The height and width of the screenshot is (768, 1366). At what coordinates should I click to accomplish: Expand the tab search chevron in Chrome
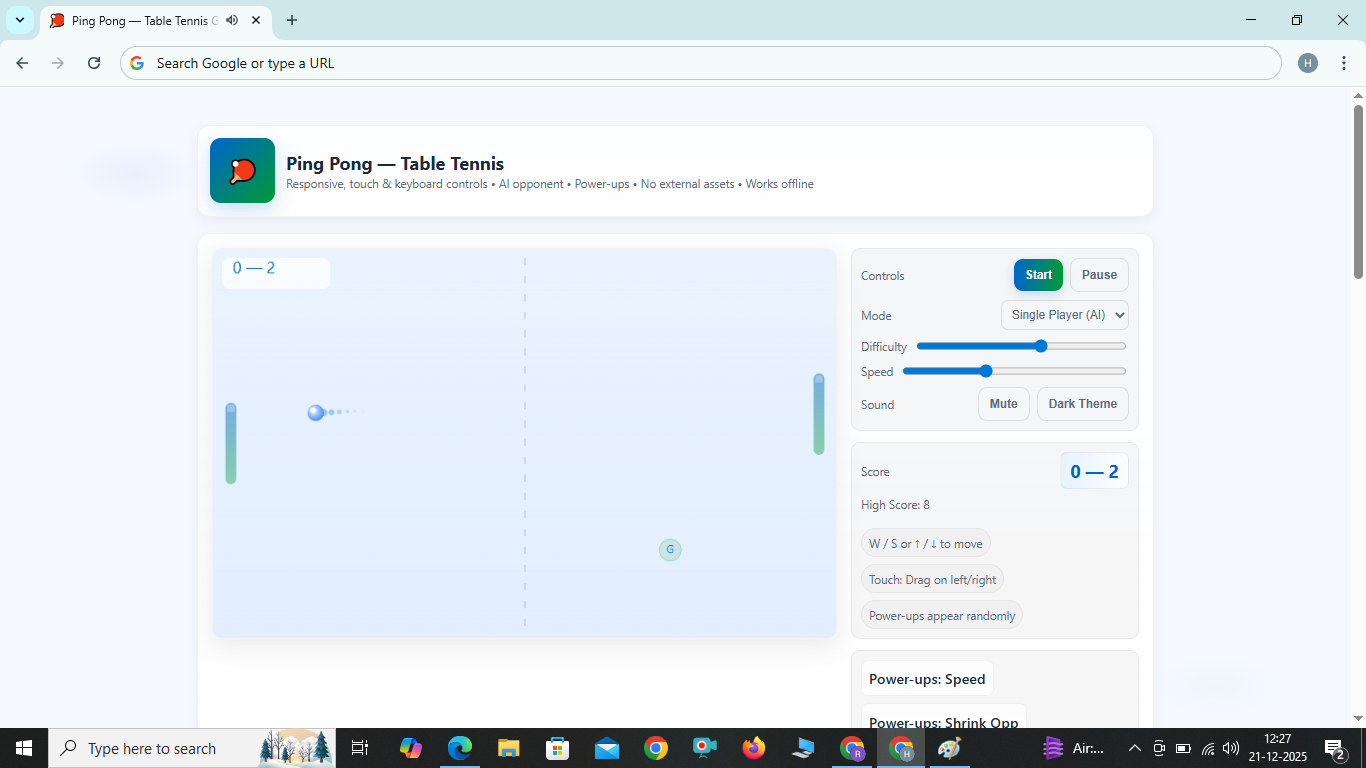click(20, 20)
